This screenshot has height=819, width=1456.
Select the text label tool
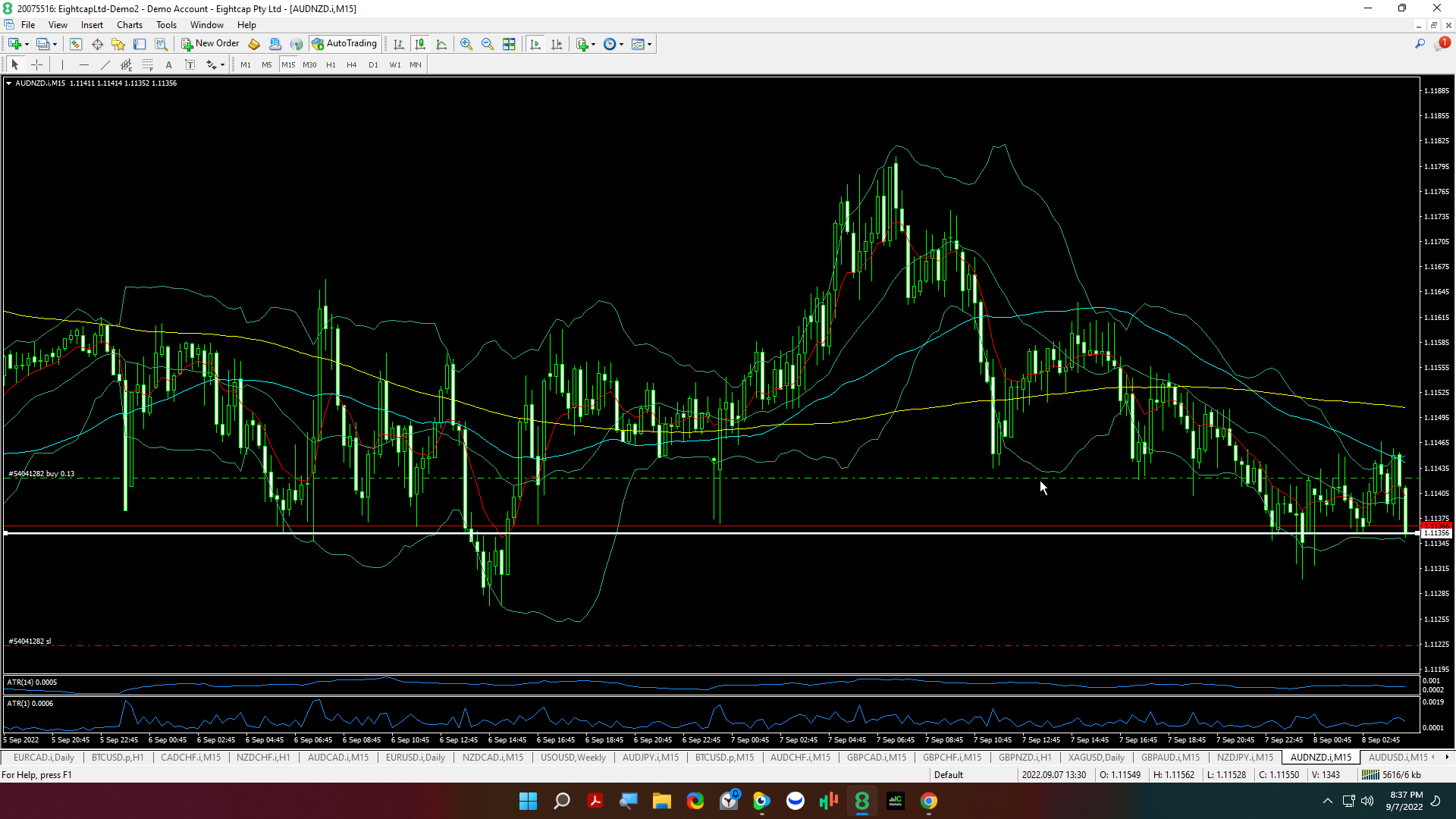[190, 65]
